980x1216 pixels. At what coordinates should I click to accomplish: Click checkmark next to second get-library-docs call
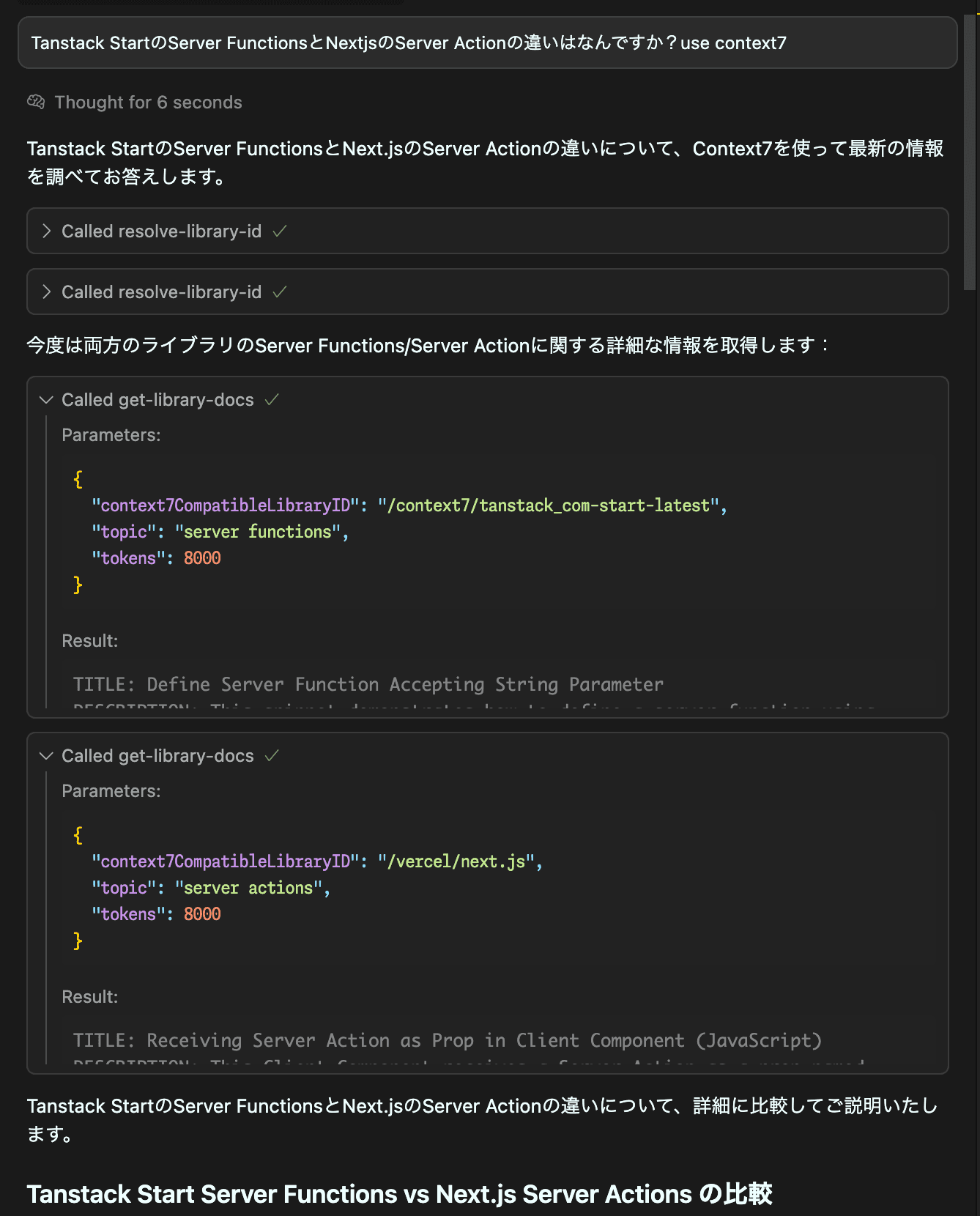coord(272,756)
